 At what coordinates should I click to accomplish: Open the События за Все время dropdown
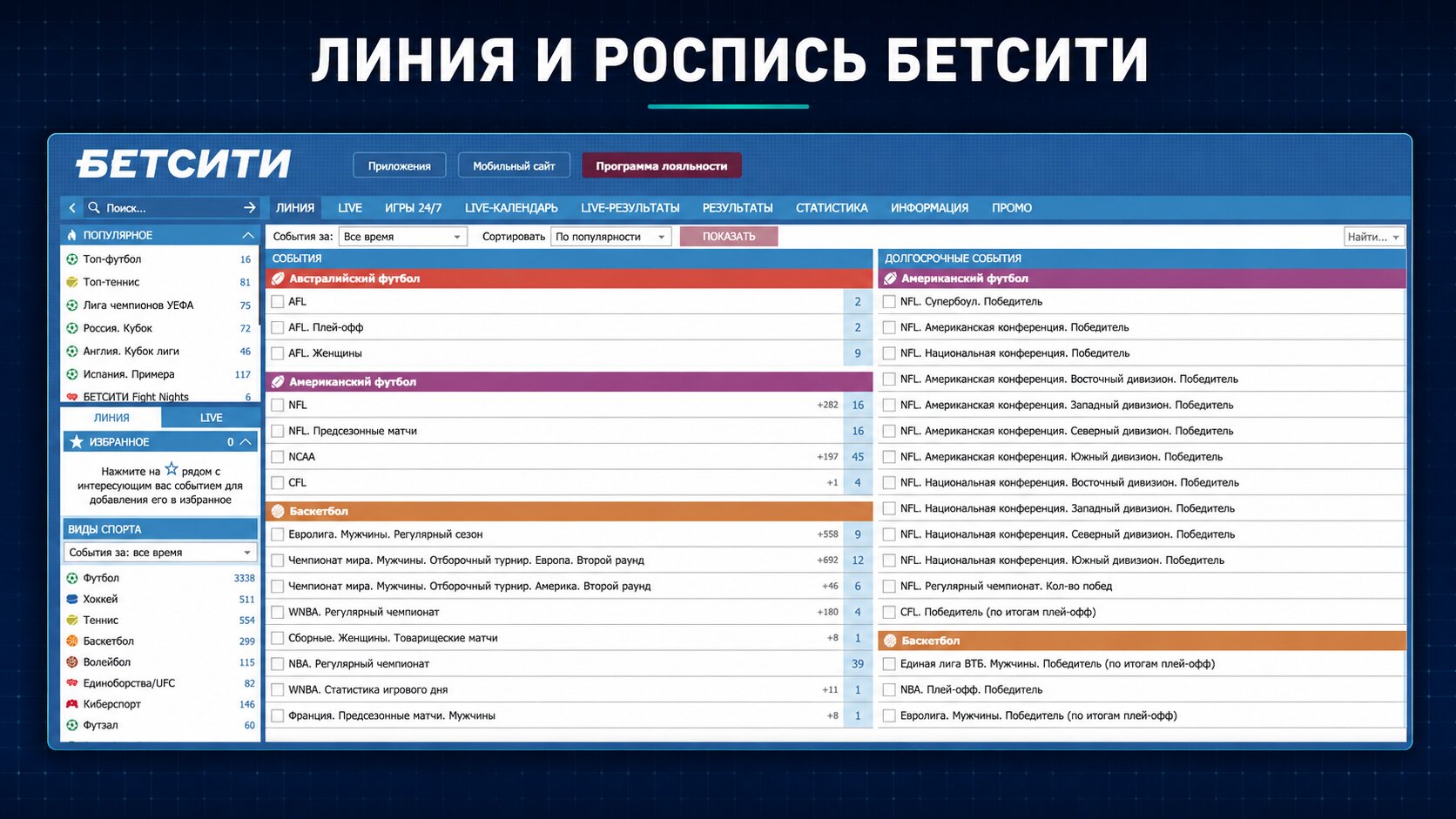[402, 237]
